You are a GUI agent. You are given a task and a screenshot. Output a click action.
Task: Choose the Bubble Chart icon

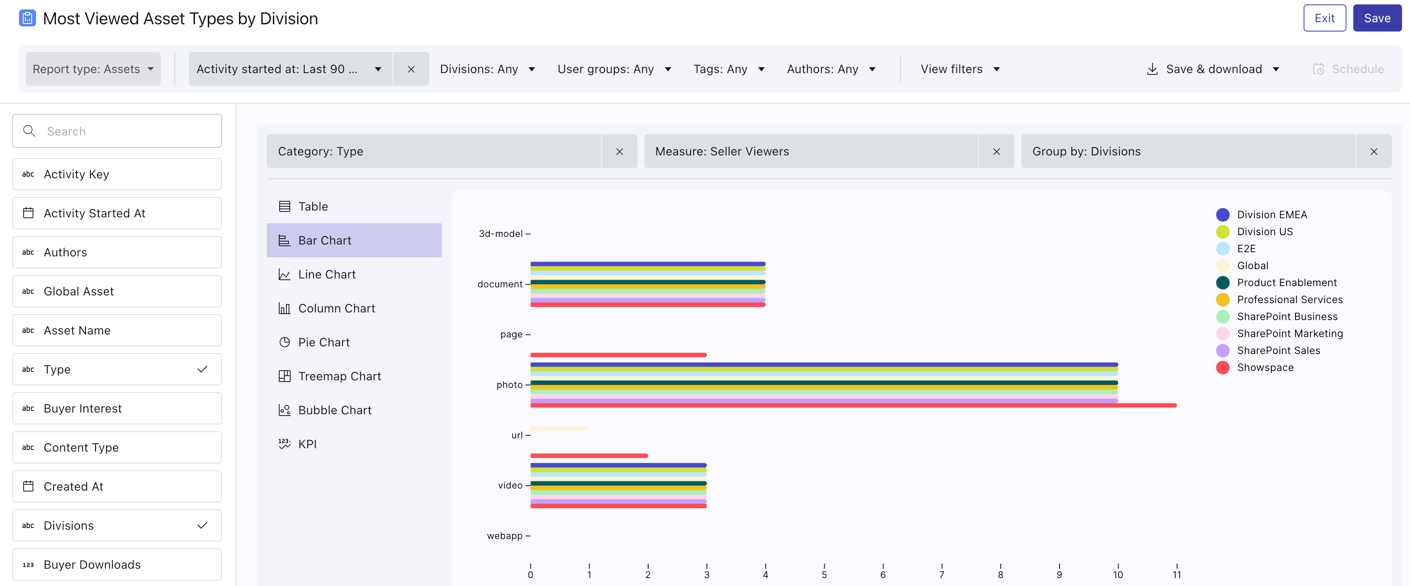[285, 410]
